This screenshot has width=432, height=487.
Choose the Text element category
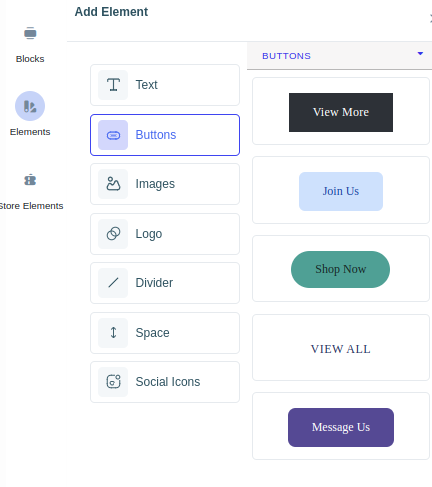click(165, 85)
